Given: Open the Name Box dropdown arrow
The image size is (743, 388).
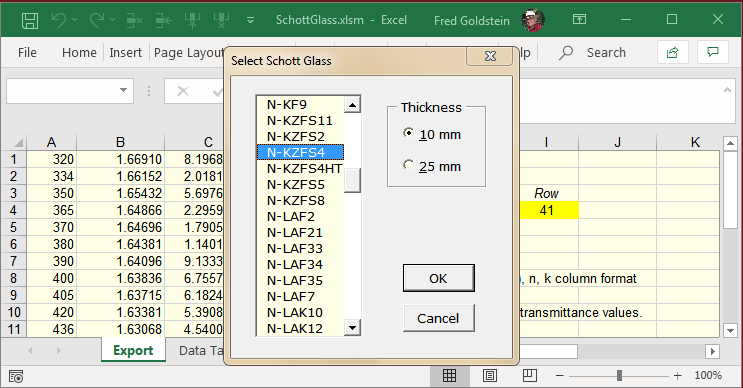Looking at the screenshot, I should tap(123, 90).
